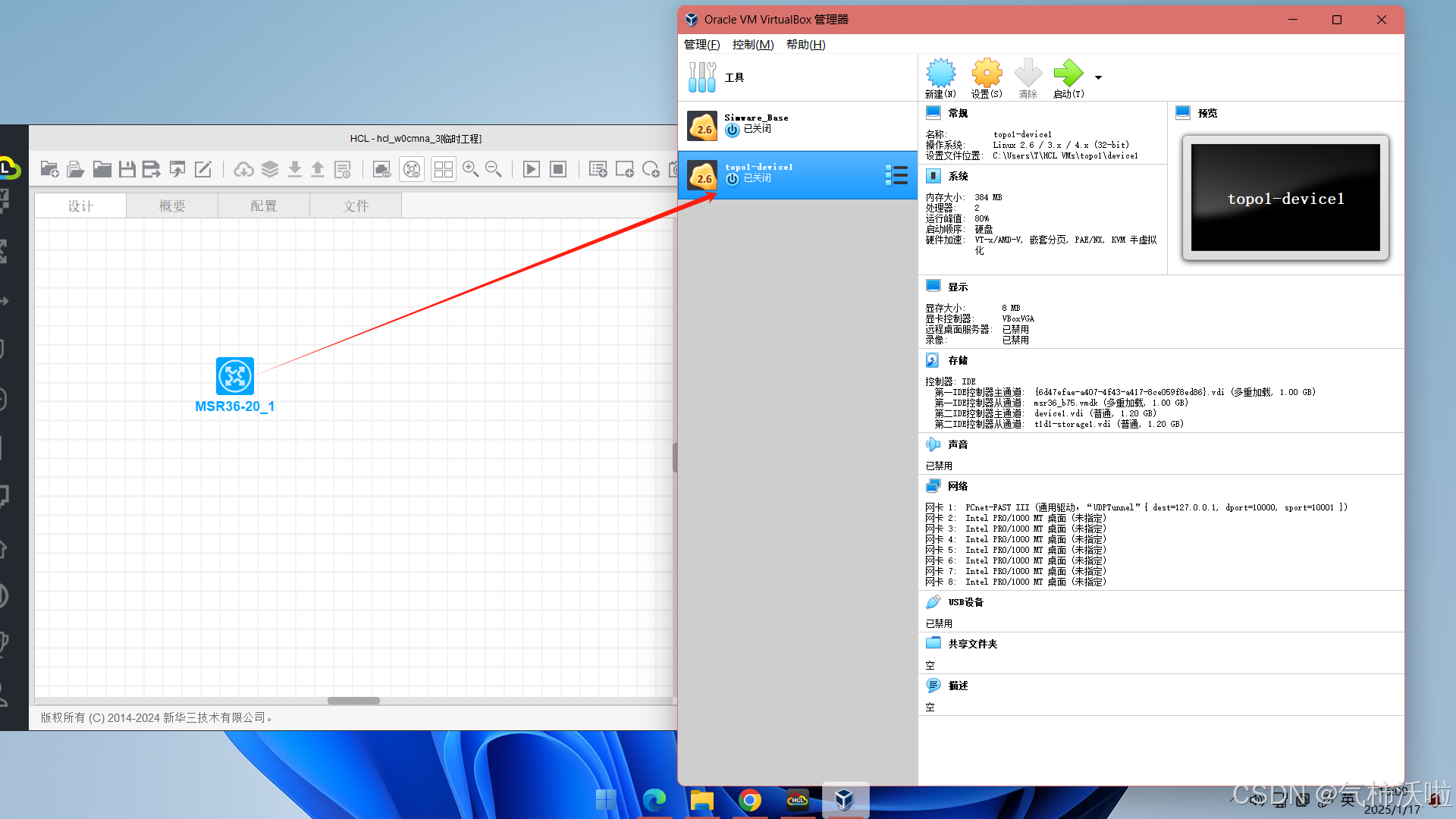This screenshot has height=819, width=1456.
Task: Toggle device name visibility icon in toolbar
Action: tap(412, 169)
